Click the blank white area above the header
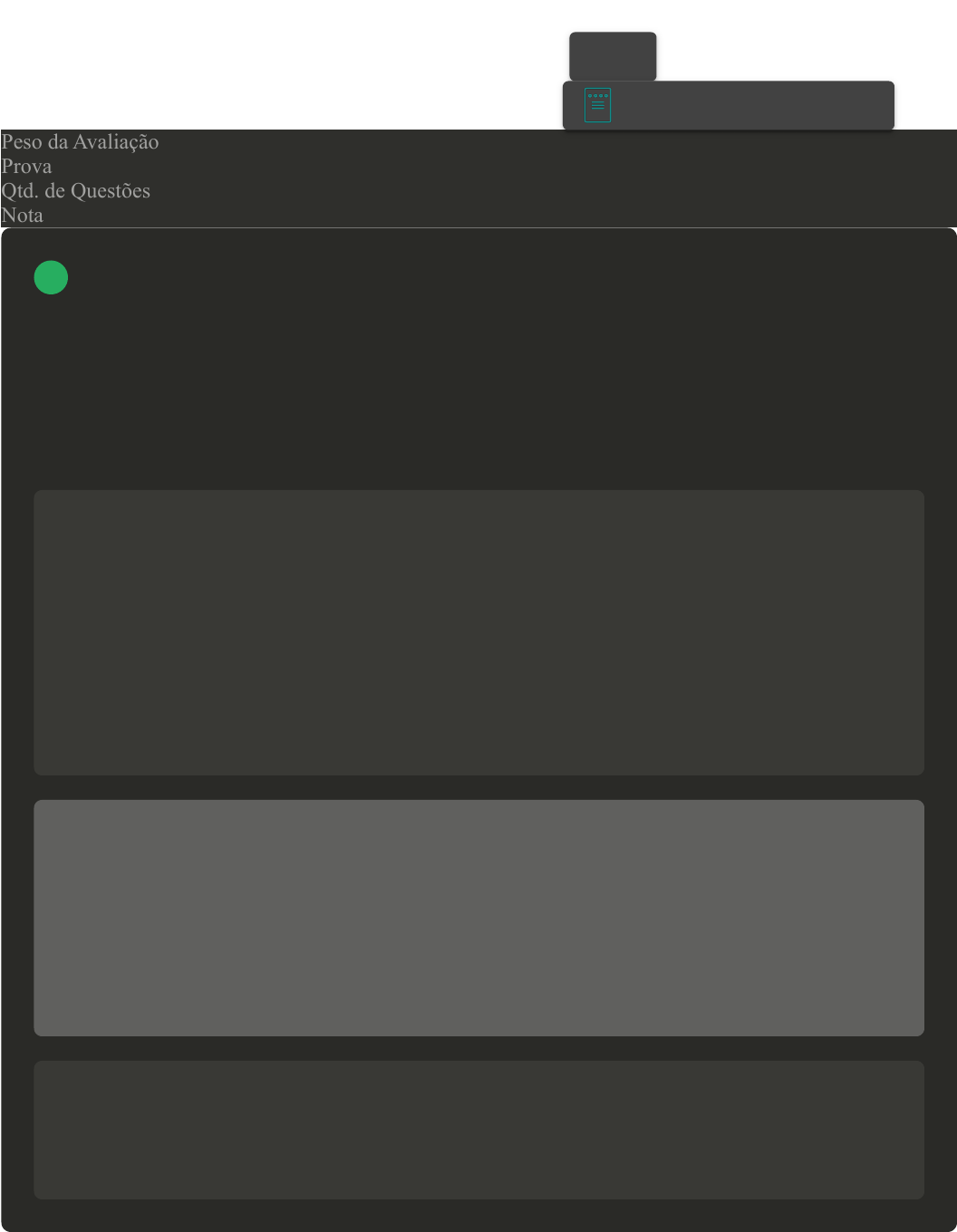The image size is (957, 1232). click(x=272, y=63)
